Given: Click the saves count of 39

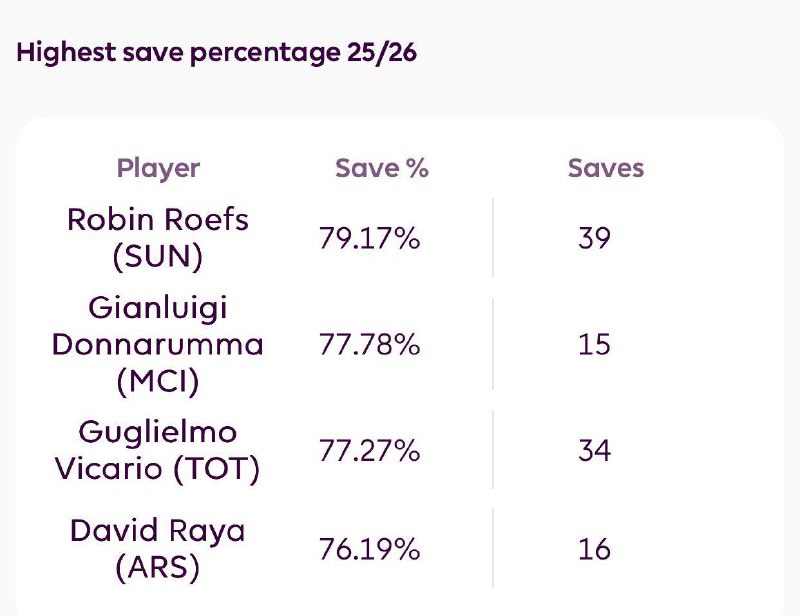Looking at the screenshot, I should coord(594,239).
